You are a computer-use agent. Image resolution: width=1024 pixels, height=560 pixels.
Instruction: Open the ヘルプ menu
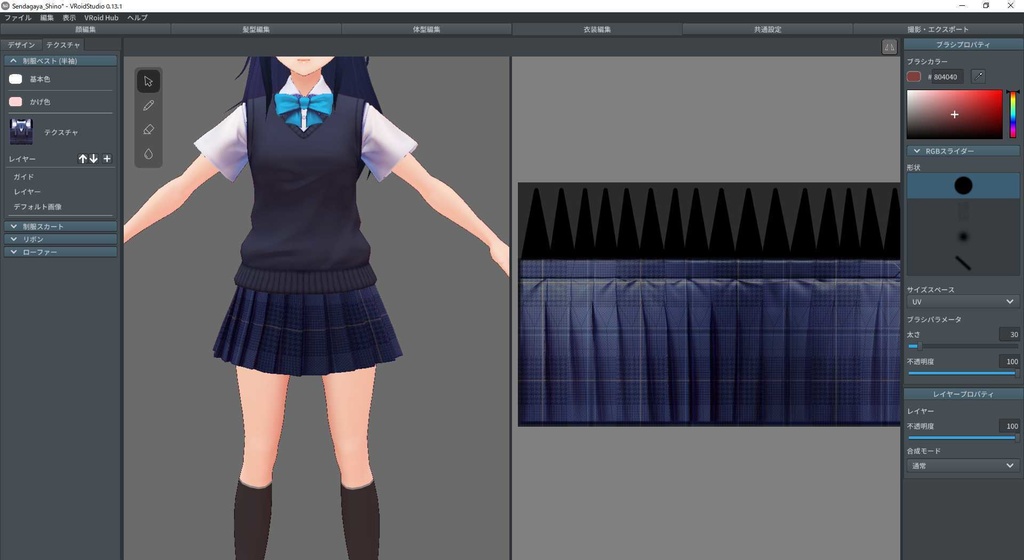click(x=137, y=18)
